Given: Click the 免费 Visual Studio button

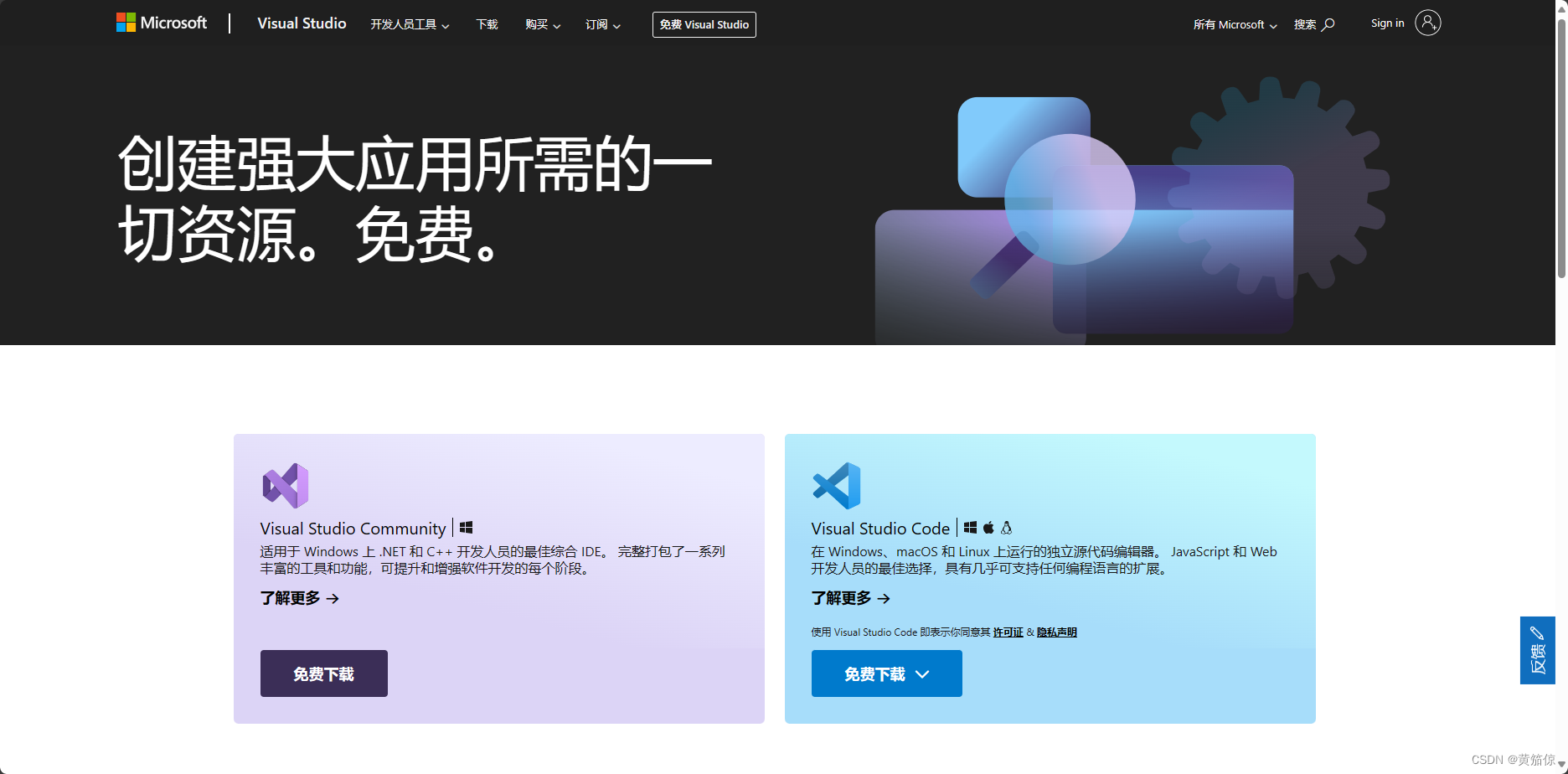Looking at the screenshot, I should [704, 24].
